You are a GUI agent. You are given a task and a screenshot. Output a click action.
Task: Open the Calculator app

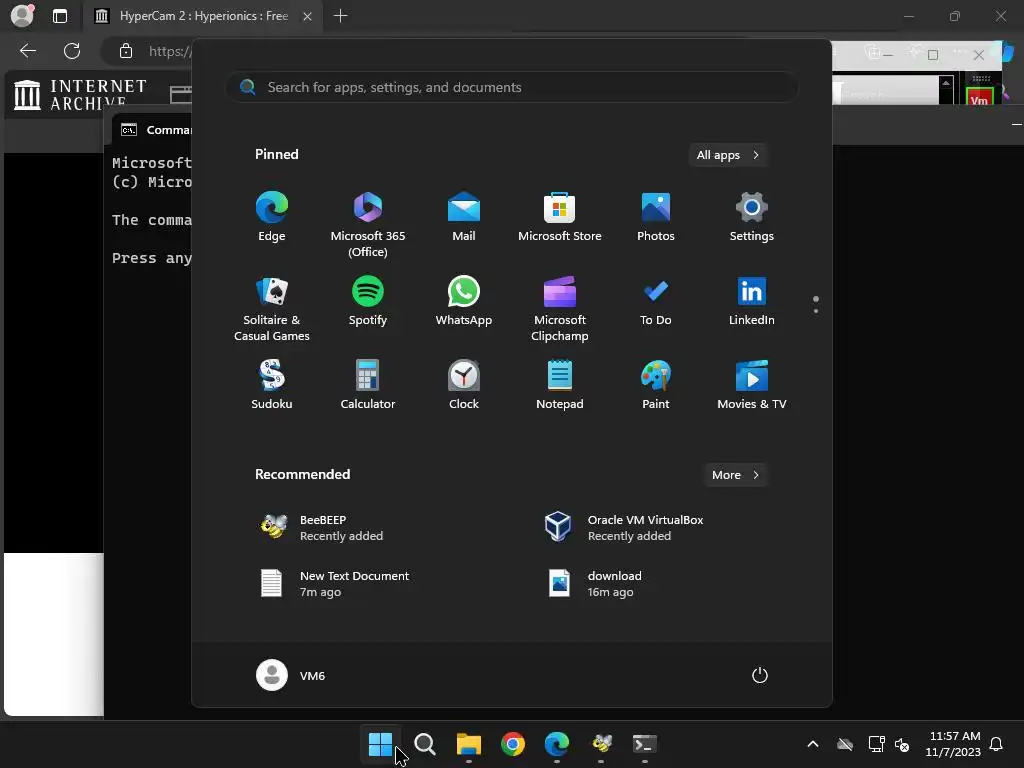tap(368, 385)
